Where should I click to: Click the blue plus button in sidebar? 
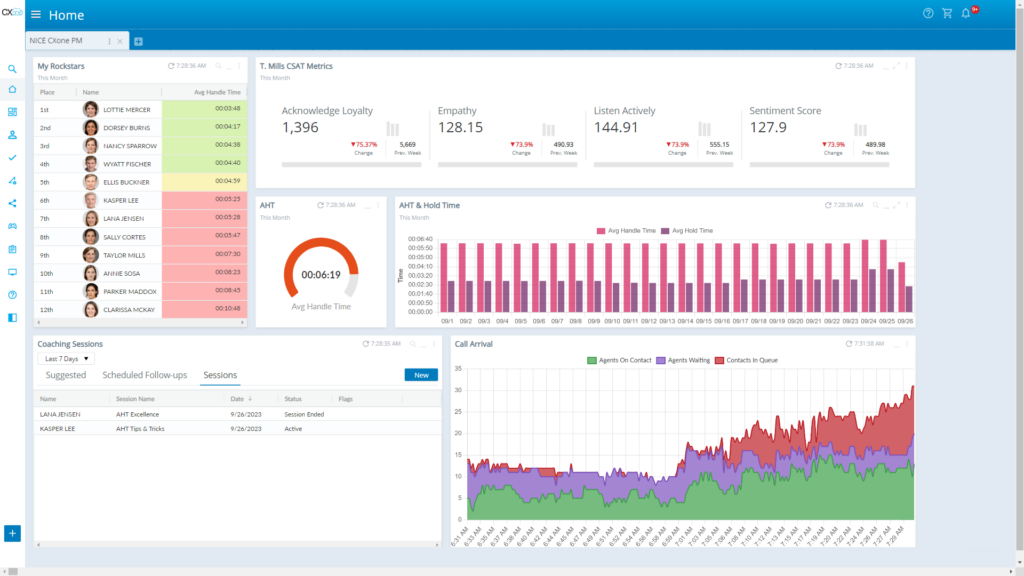(12, 533)
